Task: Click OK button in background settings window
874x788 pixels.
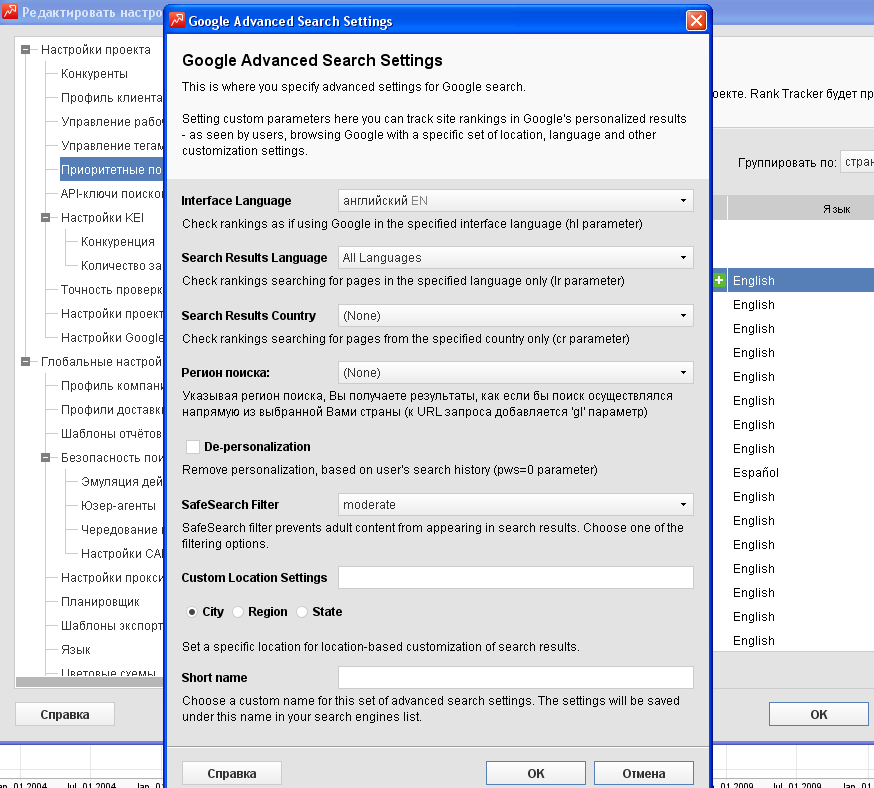Action: pos(818,714)
